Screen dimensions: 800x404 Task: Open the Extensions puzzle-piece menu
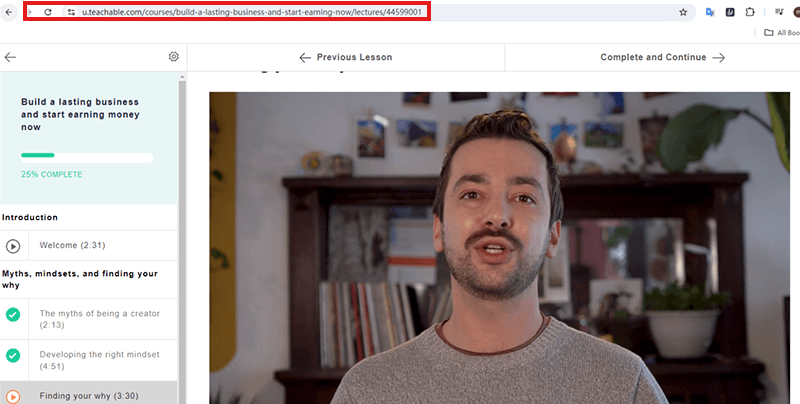coord(749,12)
